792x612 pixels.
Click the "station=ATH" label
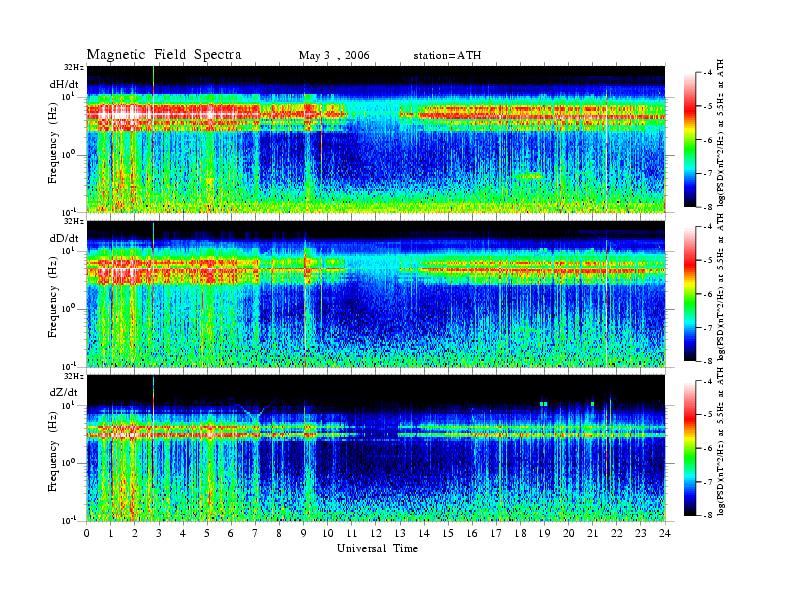[x=447, y=56]
